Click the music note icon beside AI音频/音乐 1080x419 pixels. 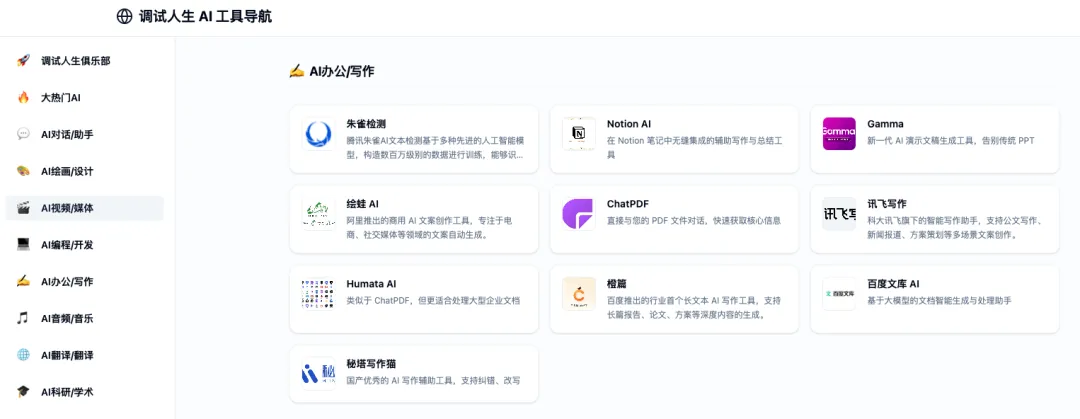point(23,318)
